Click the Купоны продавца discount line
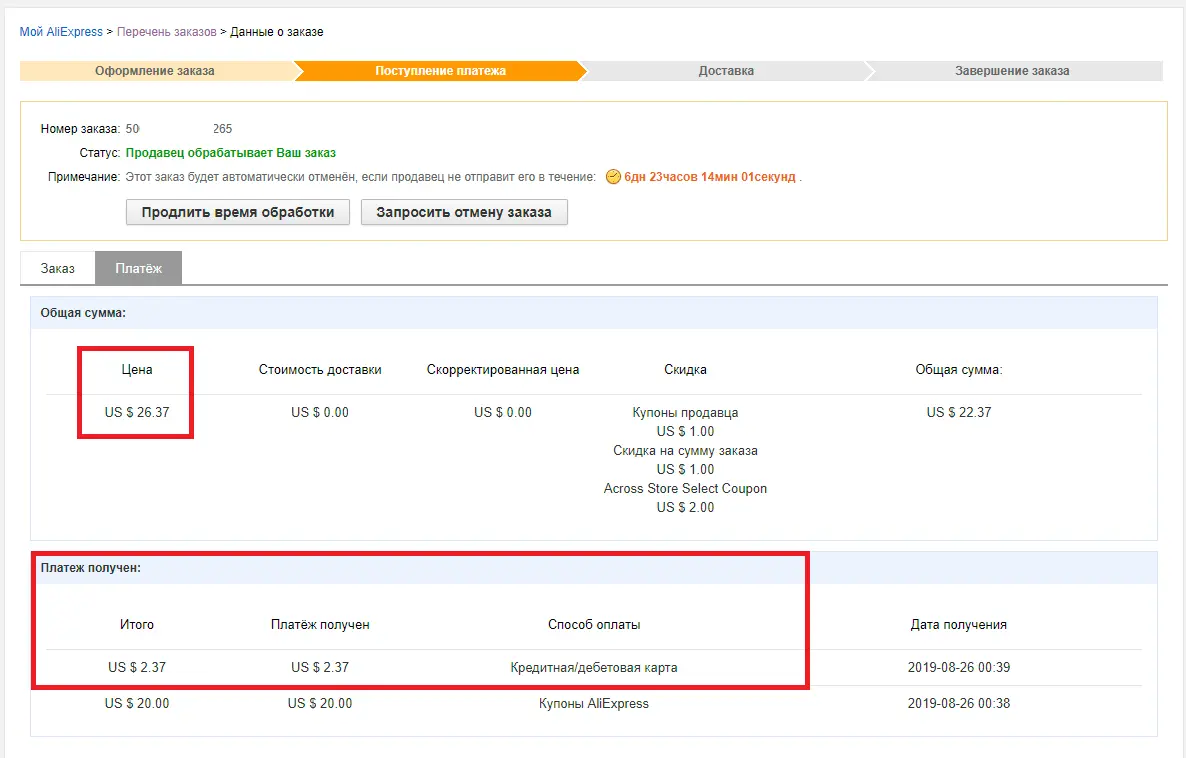This screenshot has height=758, width=1186. coord(685,412)
